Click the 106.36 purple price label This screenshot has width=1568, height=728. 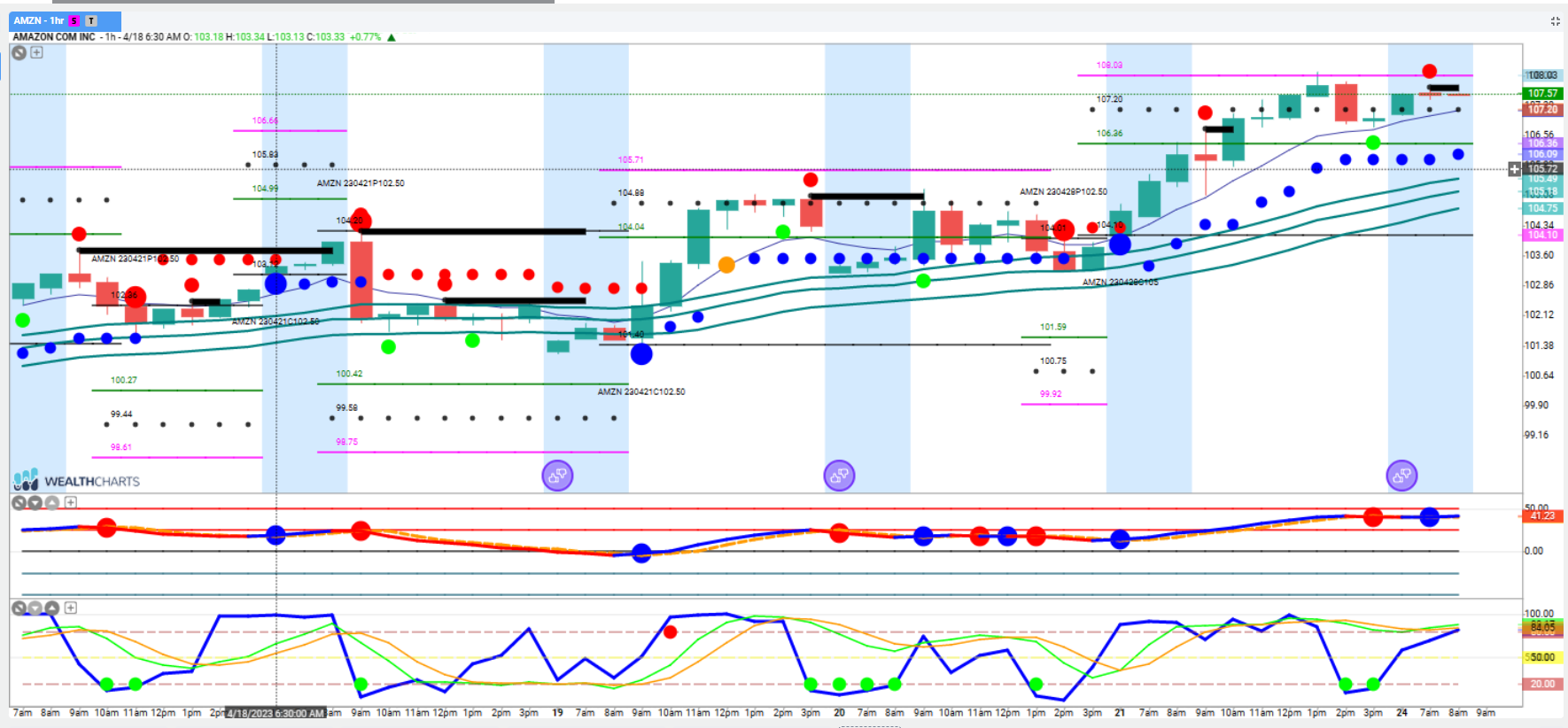[x=1542, y=143]
